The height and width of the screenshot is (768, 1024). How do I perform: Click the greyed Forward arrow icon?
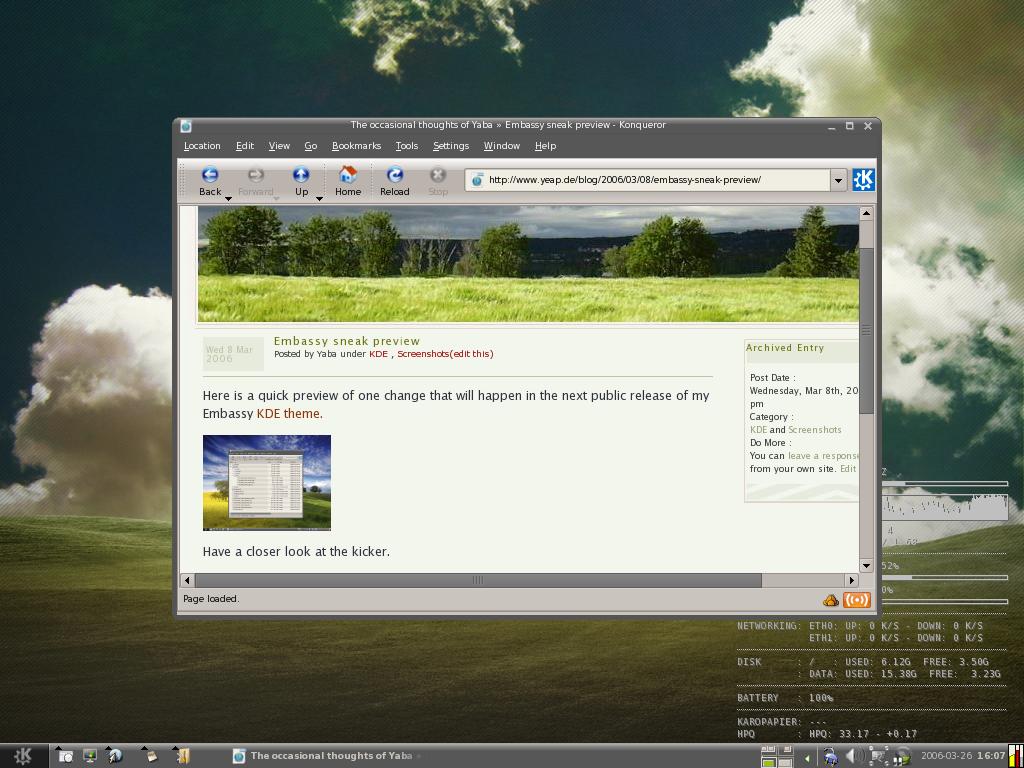[255, 174]
